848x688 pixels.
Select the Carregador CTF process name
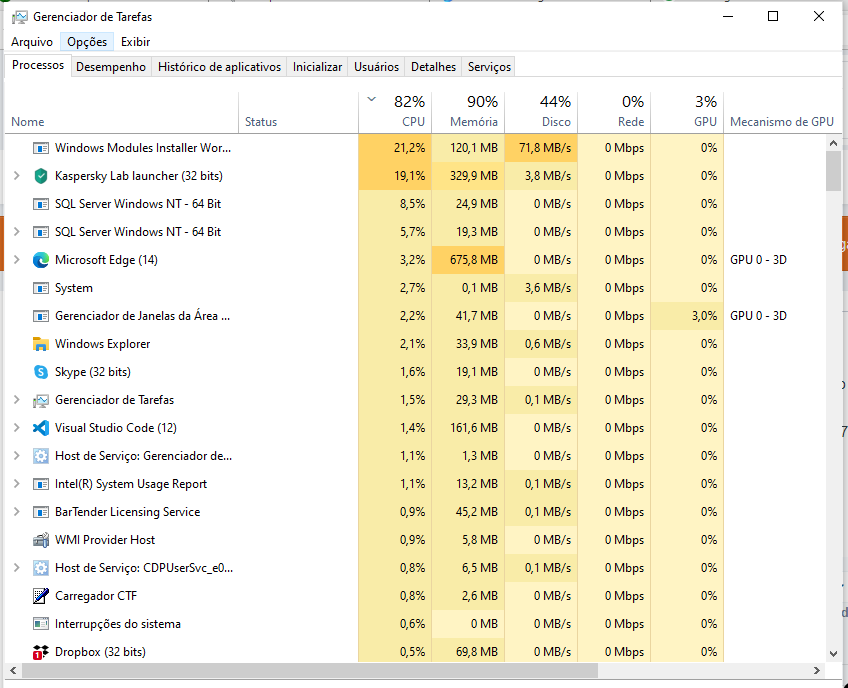pyautogui.click(x=96, y=596)
